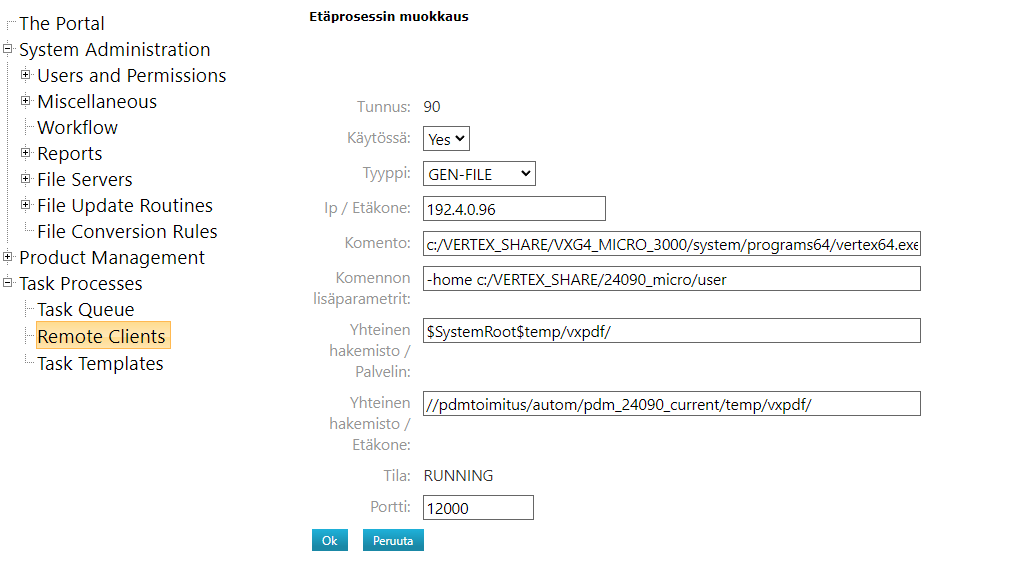Collapse the System Administration tree node

8,49
